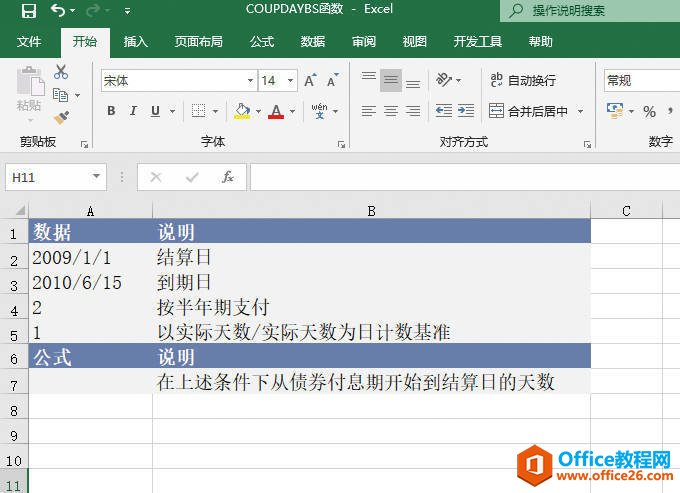Switch to the 帮助 ribbon tab
This screenshot has width=680, height=493.
pyautogui.click(x=540, y=42)
